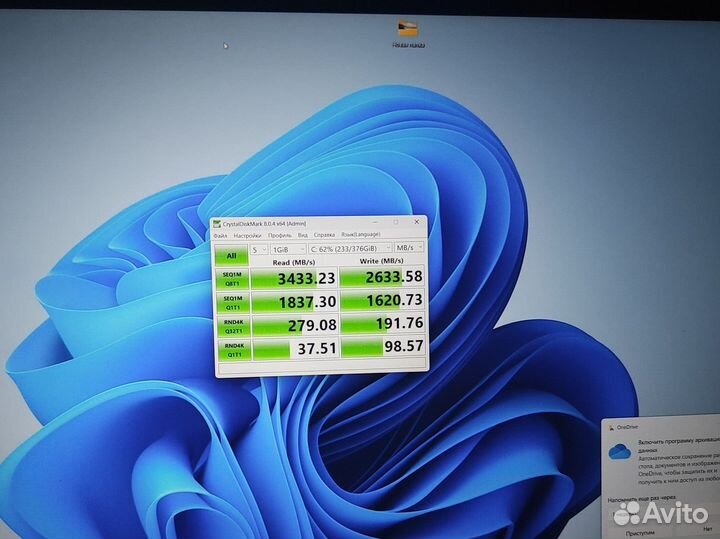Open the Справка menu
720x539 pixels.
click(x=324, y=235)
